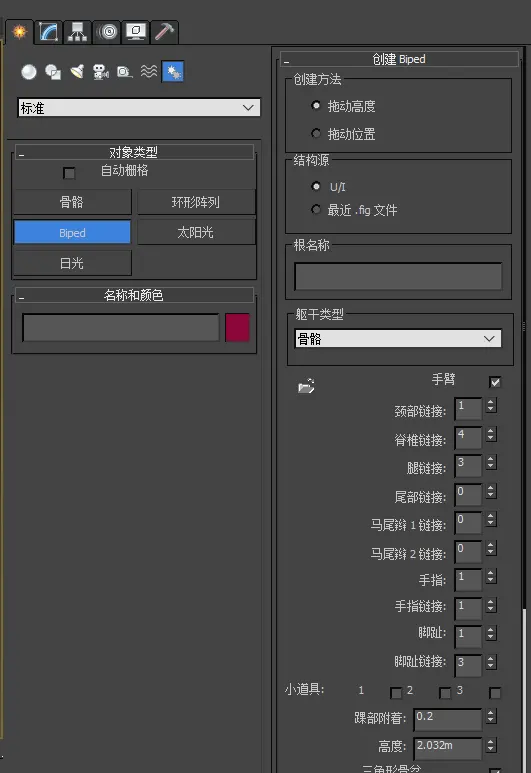Click the 日光 button

72,263
